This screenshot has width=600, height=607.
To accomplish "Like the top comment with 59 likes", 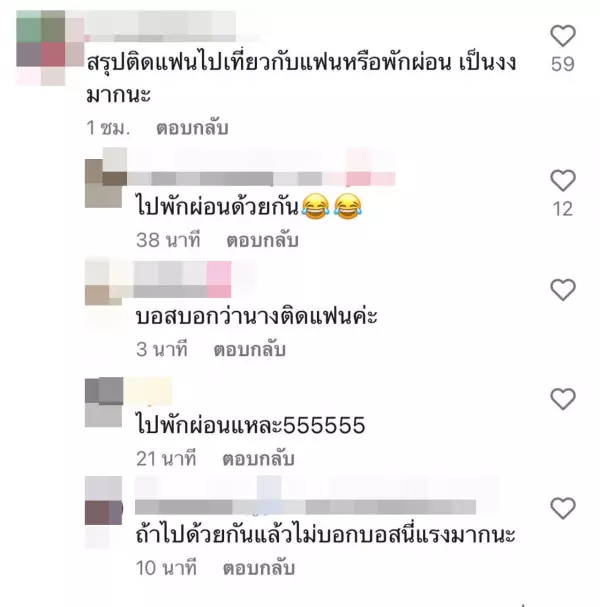I will (x=562, y=36).
